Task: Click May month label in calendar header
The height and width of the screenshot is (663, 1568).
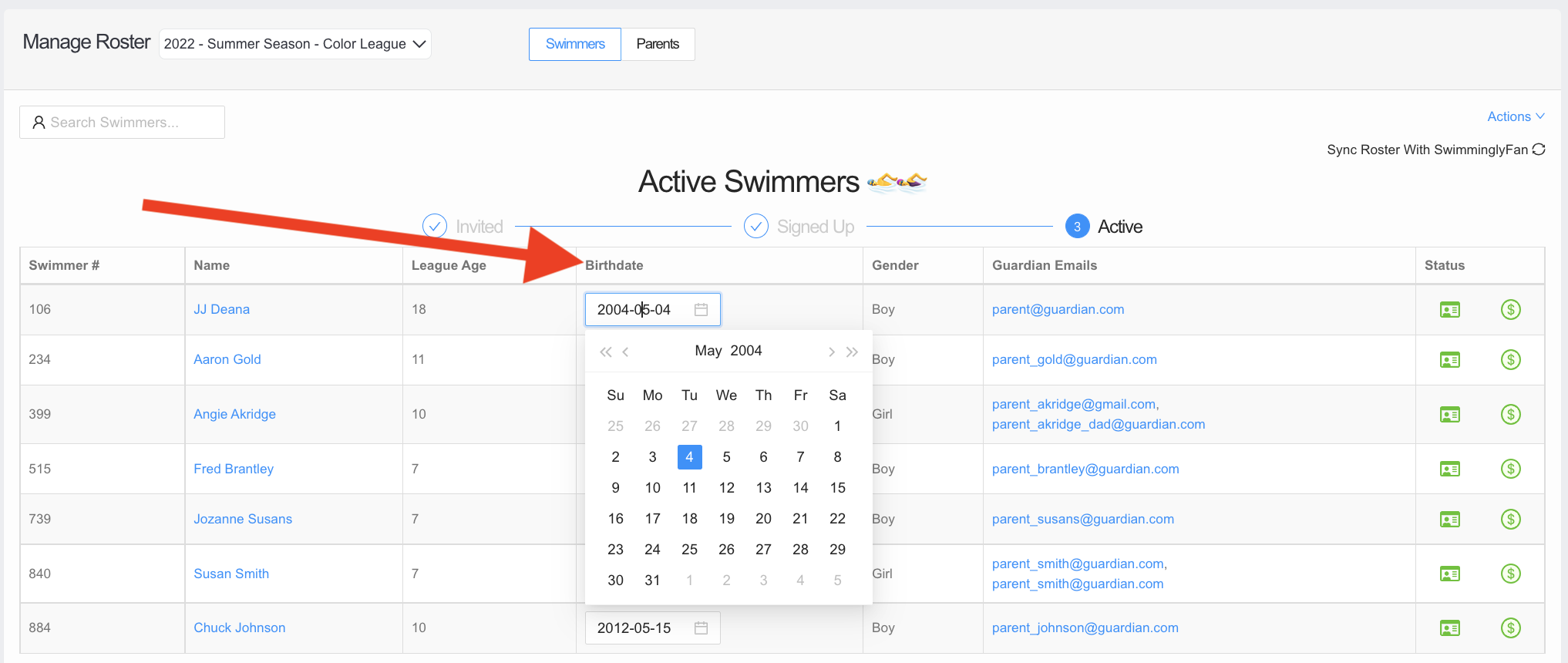Action: (x=708, y=351)
